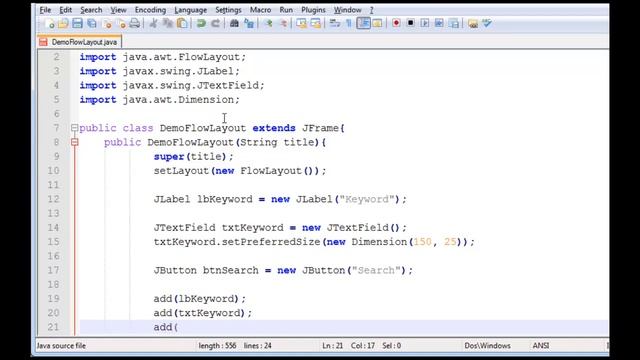Click line number 12 in the margin
Screen dimensions: 640x360
pos(53,199)
